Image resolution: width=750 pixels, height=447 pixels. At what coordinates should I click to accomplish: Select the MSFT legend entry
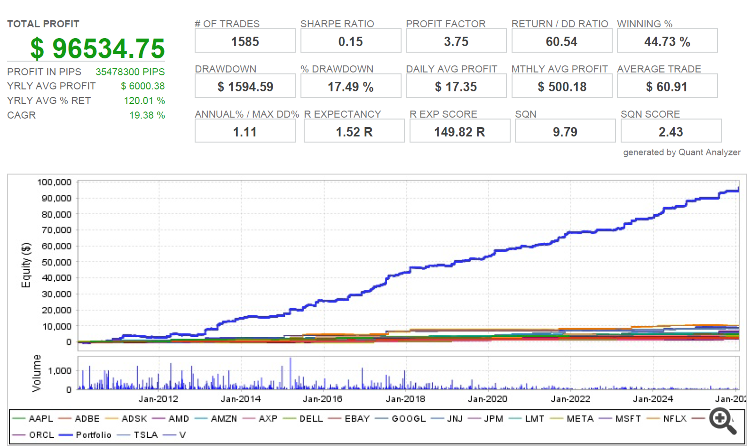[620, 419]
